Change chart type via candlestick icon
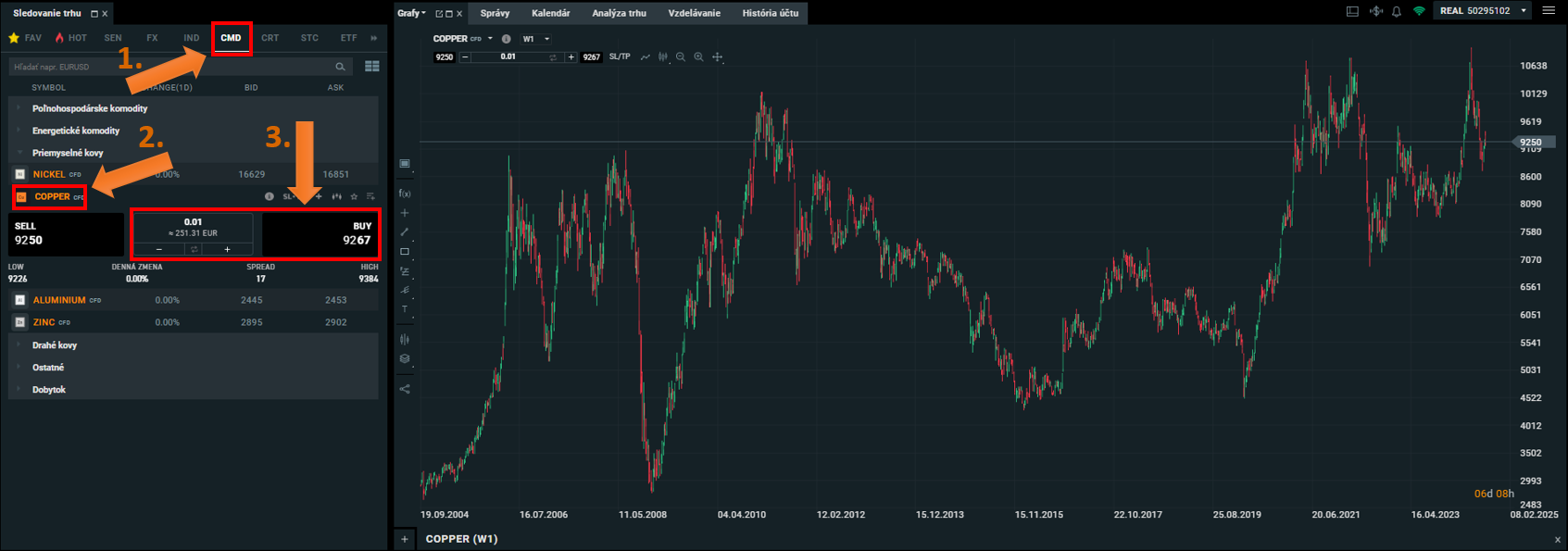Image resolution: width=1568 pixels, height=551 pixels. tap(662, 57)
